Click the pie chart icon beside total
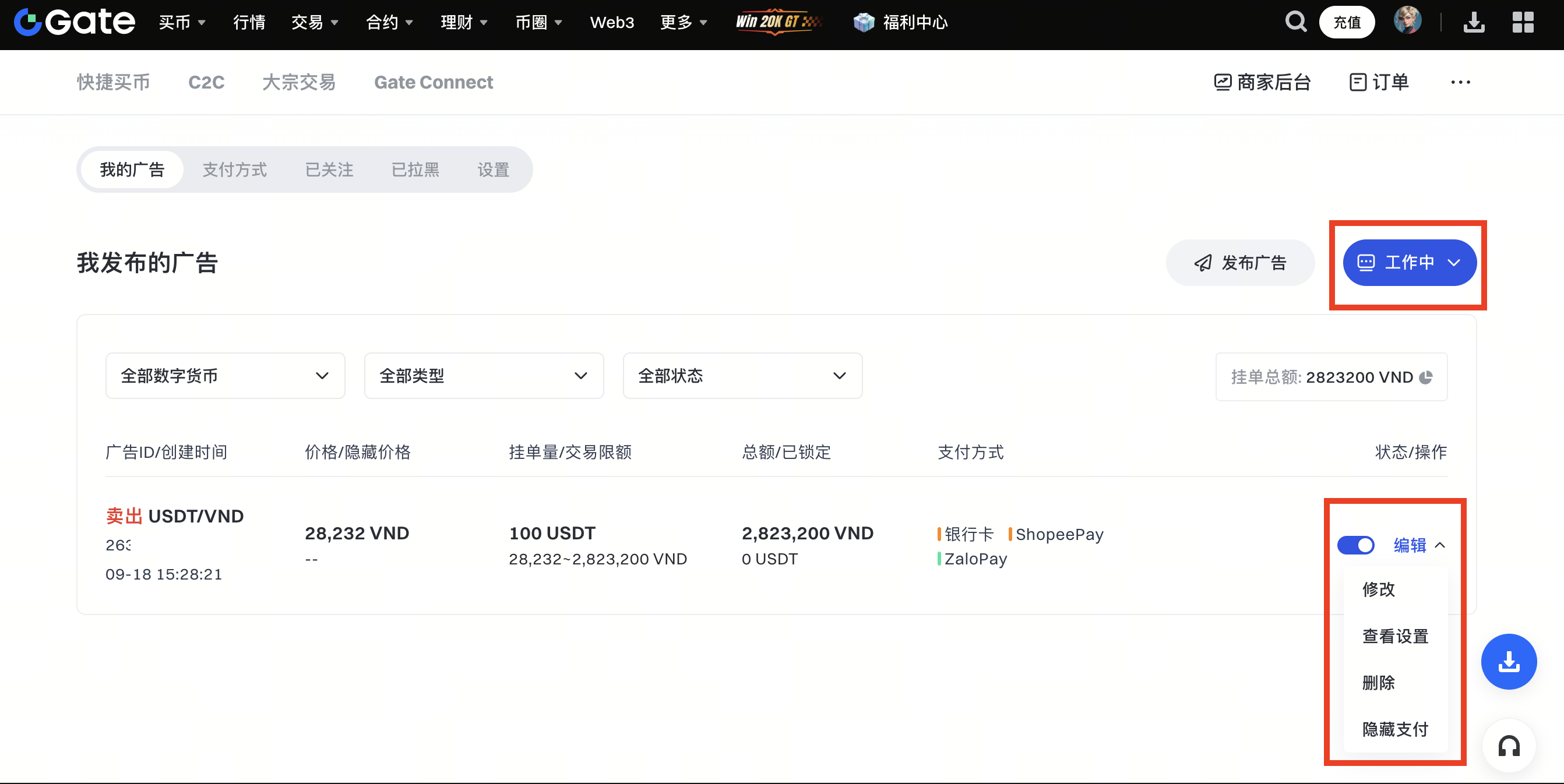The height and width of the screenshot is (784, 1564). (1426, 377)
